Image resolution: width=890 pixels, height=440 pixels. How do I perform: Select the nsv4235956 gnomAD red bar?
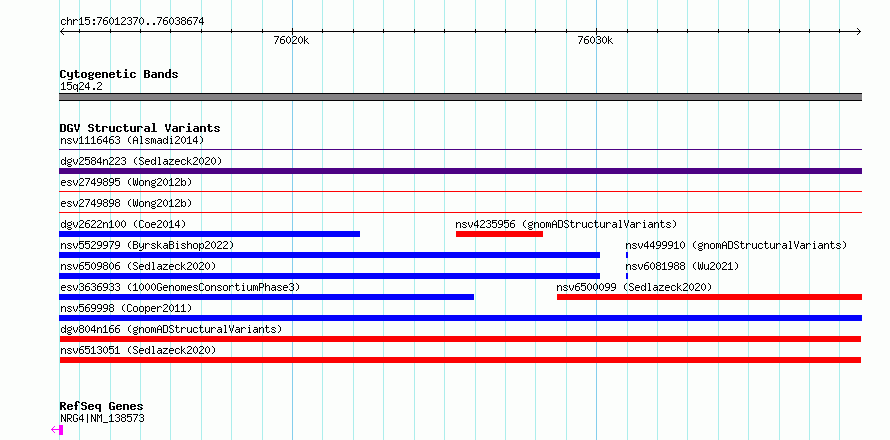(x=499, y=234)
